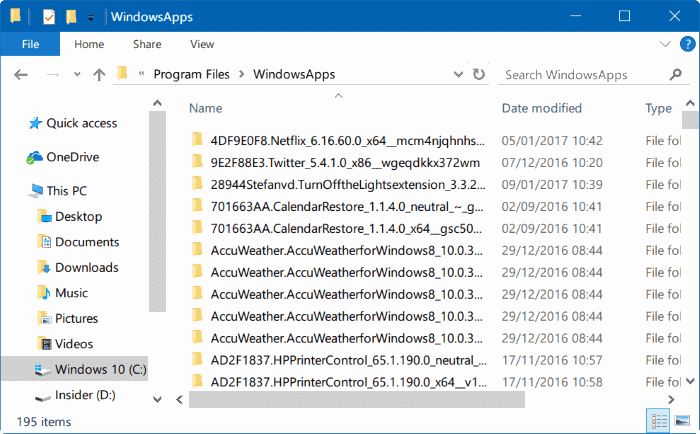This screenshot has width=700, height=434.
Task: Open Help via the question mark icon
Action: (687, 44)
